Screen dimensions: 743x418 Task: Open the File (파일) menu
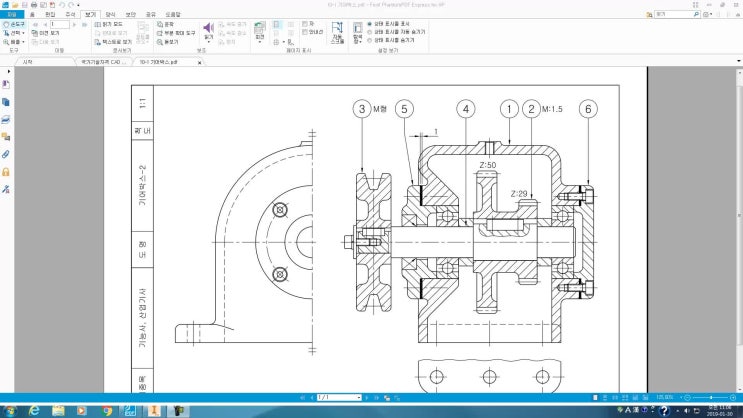click(12, 15)
